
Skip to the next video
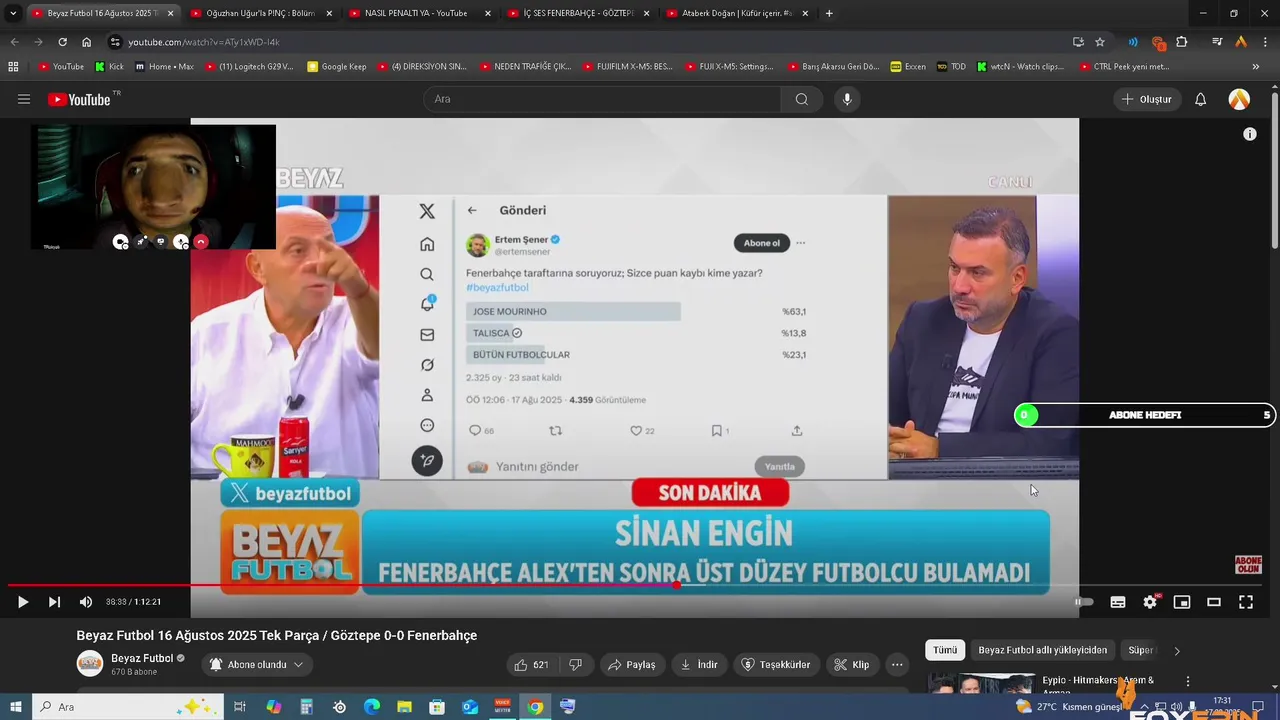[x=54, y=602]
